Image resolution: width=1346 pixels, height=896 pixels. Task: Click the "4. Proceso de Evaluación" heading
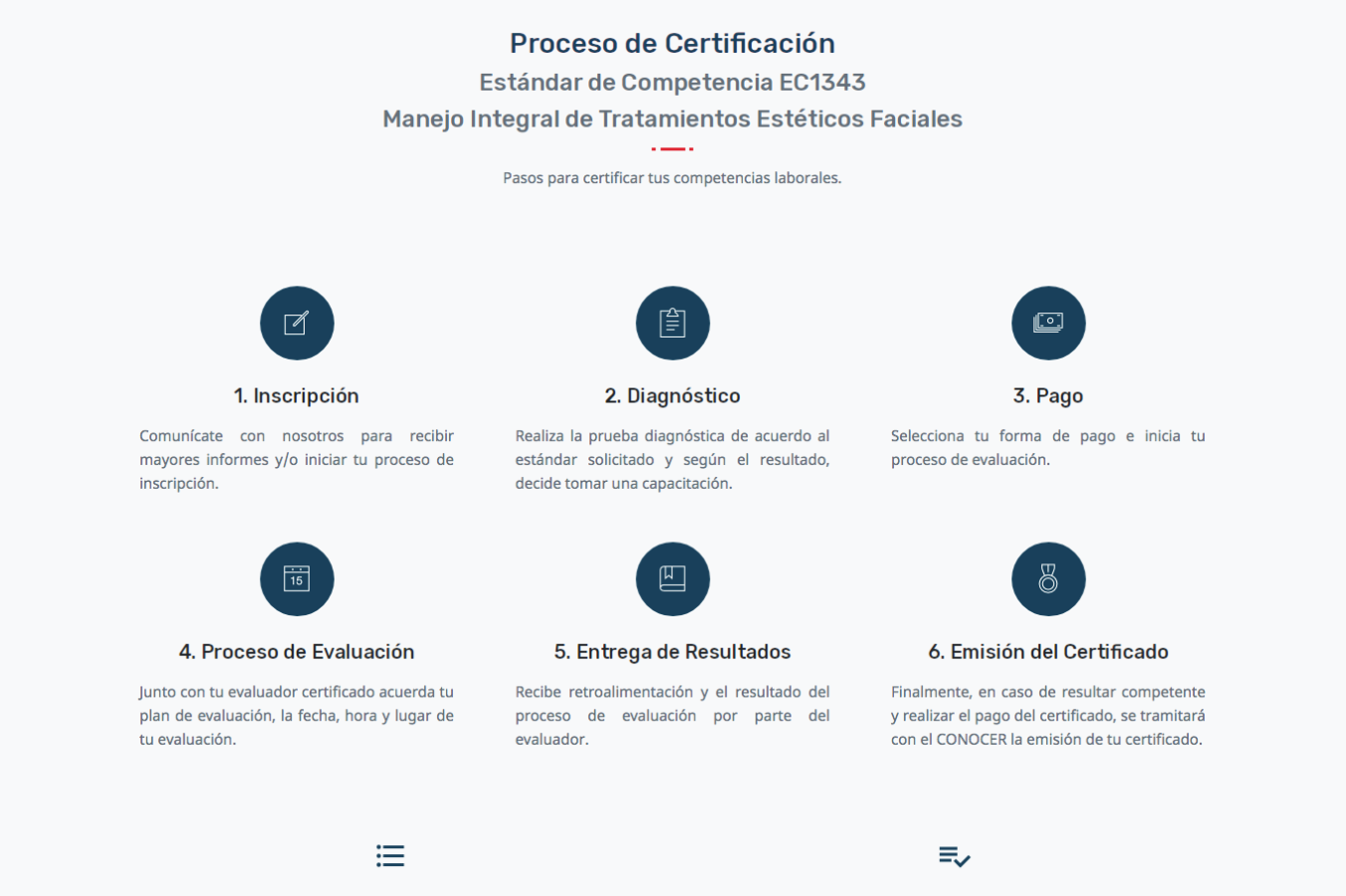click(297, 652)
